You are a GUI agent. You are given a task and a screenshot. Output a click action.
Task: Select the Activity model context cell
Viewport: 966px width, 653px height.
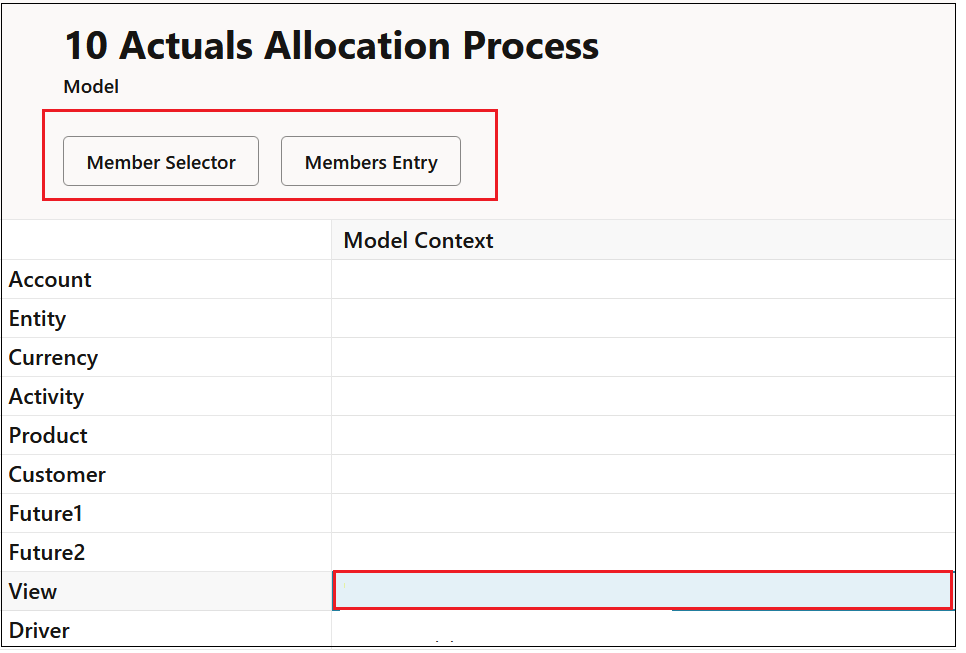point(643,397)
